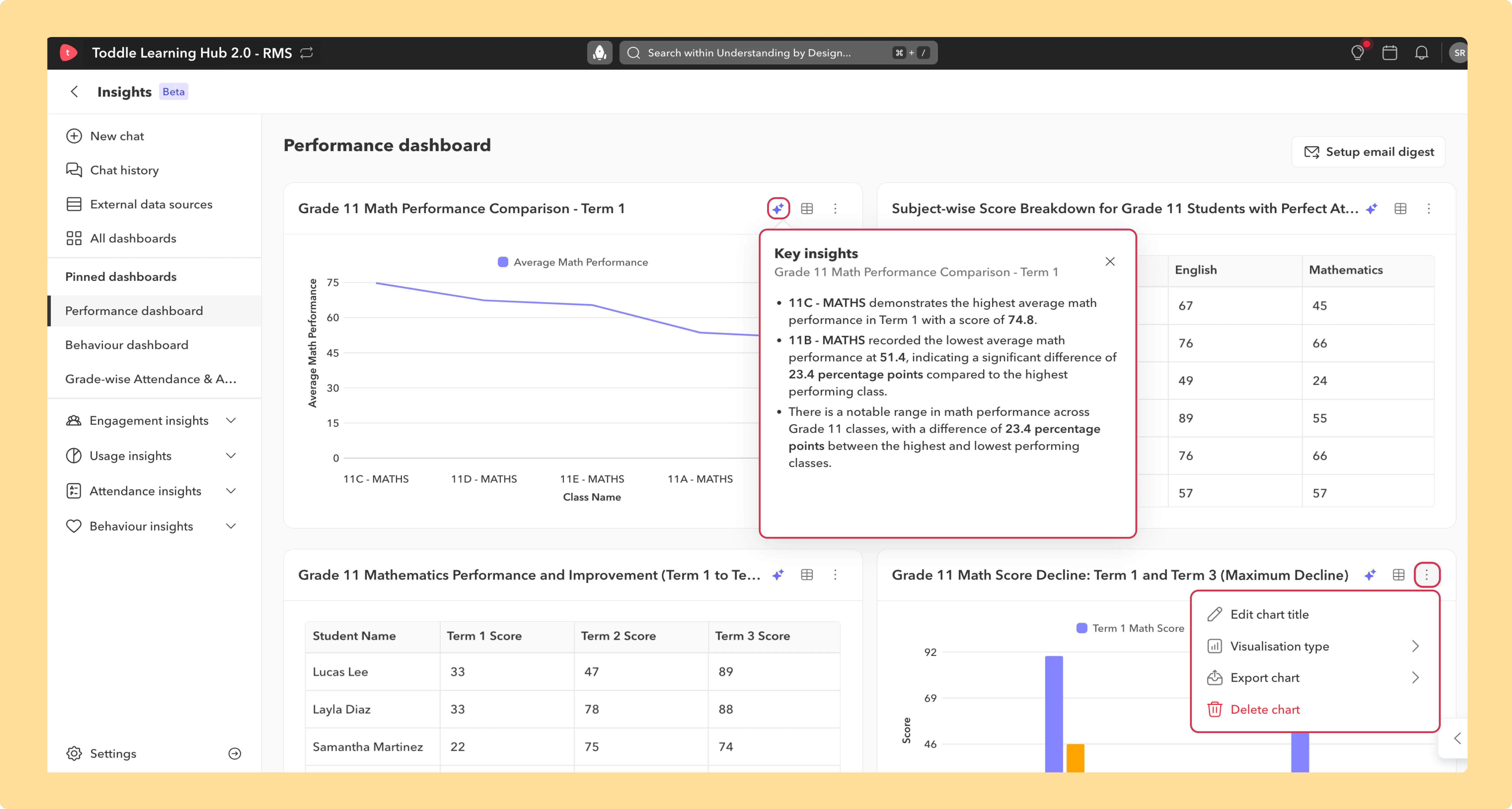Toggle table view on Math Score Decline chart

click(x=1399, y=575)
